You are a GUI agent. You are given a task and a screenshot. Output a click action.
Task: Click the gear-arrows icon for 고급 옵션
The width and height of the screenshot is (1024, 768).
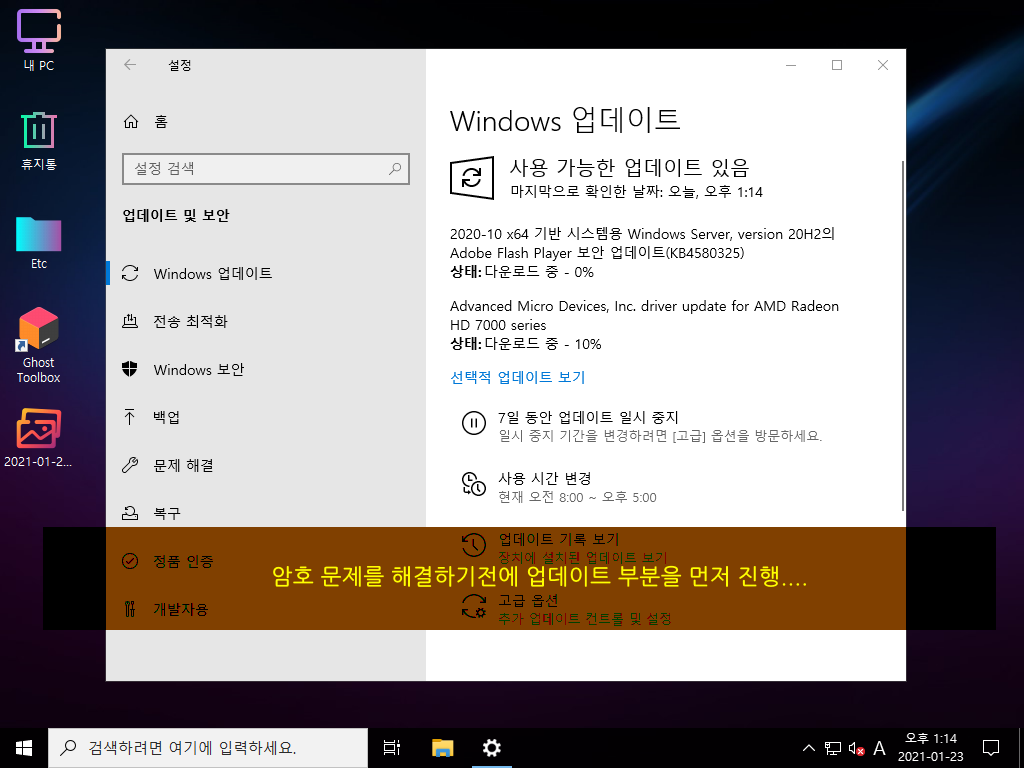pos(473,605)
